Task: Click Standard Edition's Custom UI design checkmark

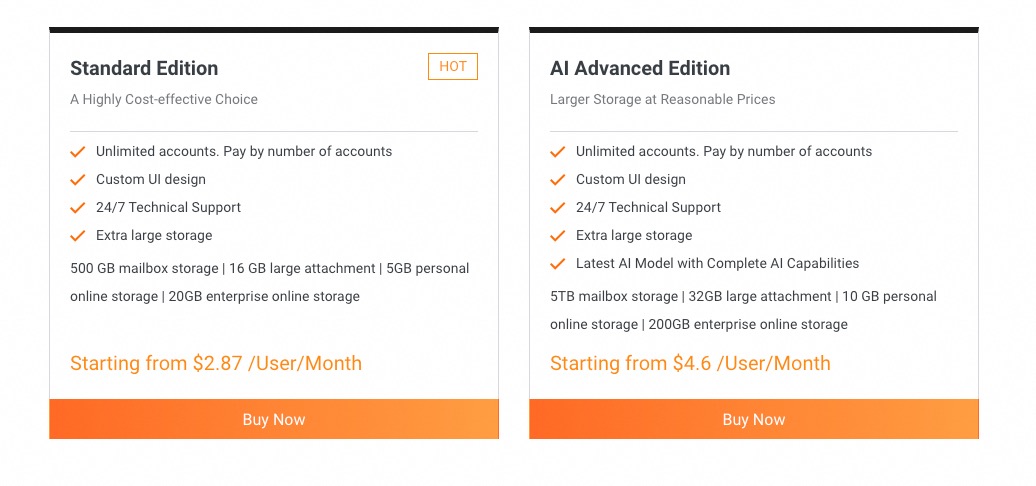Action: [77, 180]
